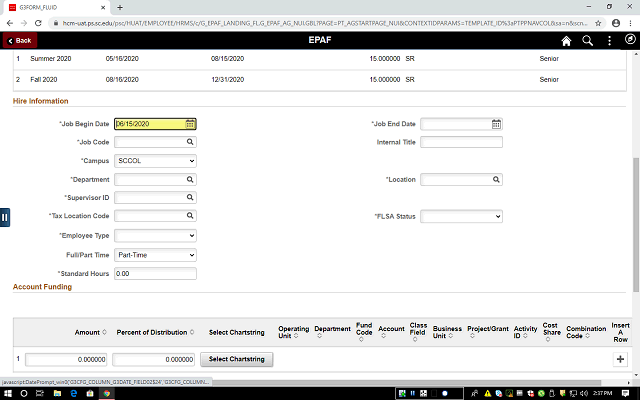Bookmark this page with the star
The image size is (640, 400).
point(598,23)
